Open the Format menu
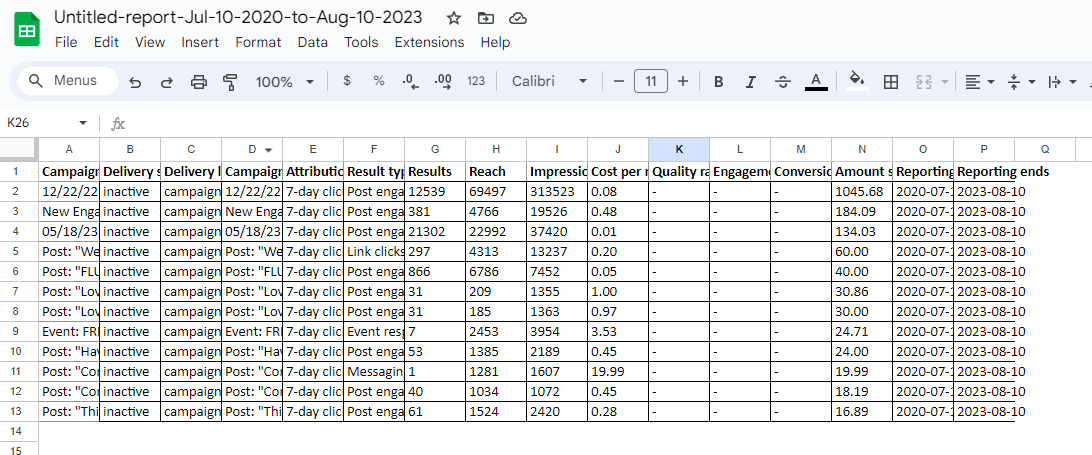The width and height of the screenshot is (1092, 455). point(258,42)
